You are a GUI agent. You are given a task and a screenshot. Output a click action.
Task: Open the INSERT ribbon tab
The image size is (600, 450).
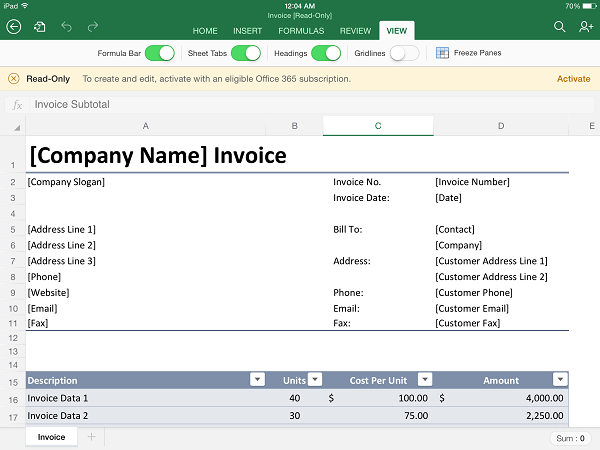coord(247,31)
